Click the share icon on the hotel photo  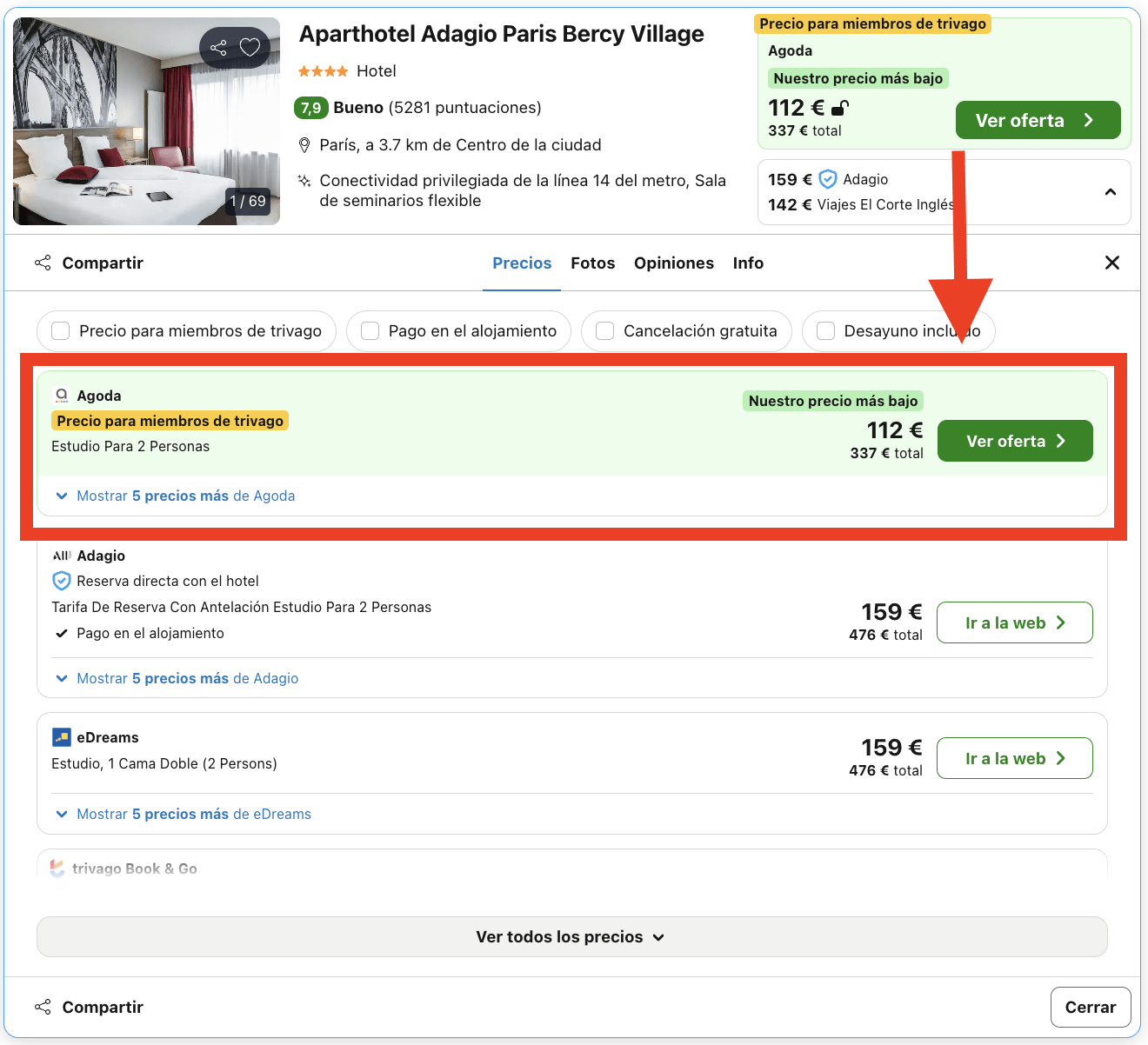[x=218, y=48]
